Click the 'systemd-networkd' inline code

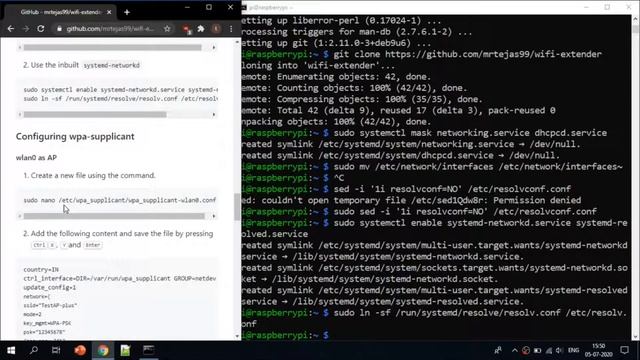pyautogui.click(x=111, y=65)
